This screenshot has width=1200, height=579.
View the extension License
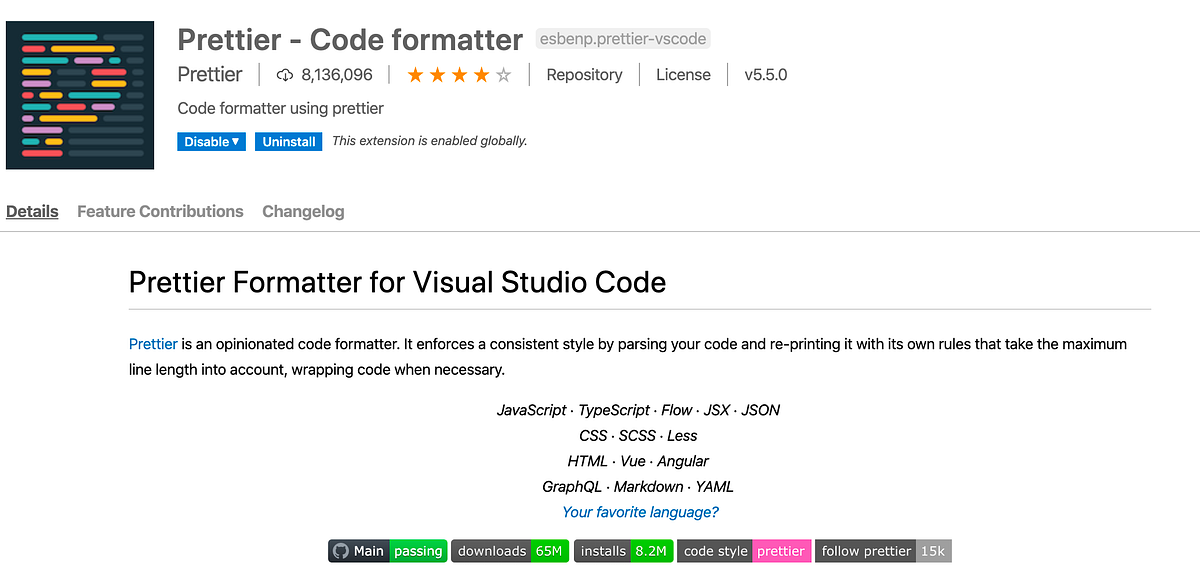683,74
